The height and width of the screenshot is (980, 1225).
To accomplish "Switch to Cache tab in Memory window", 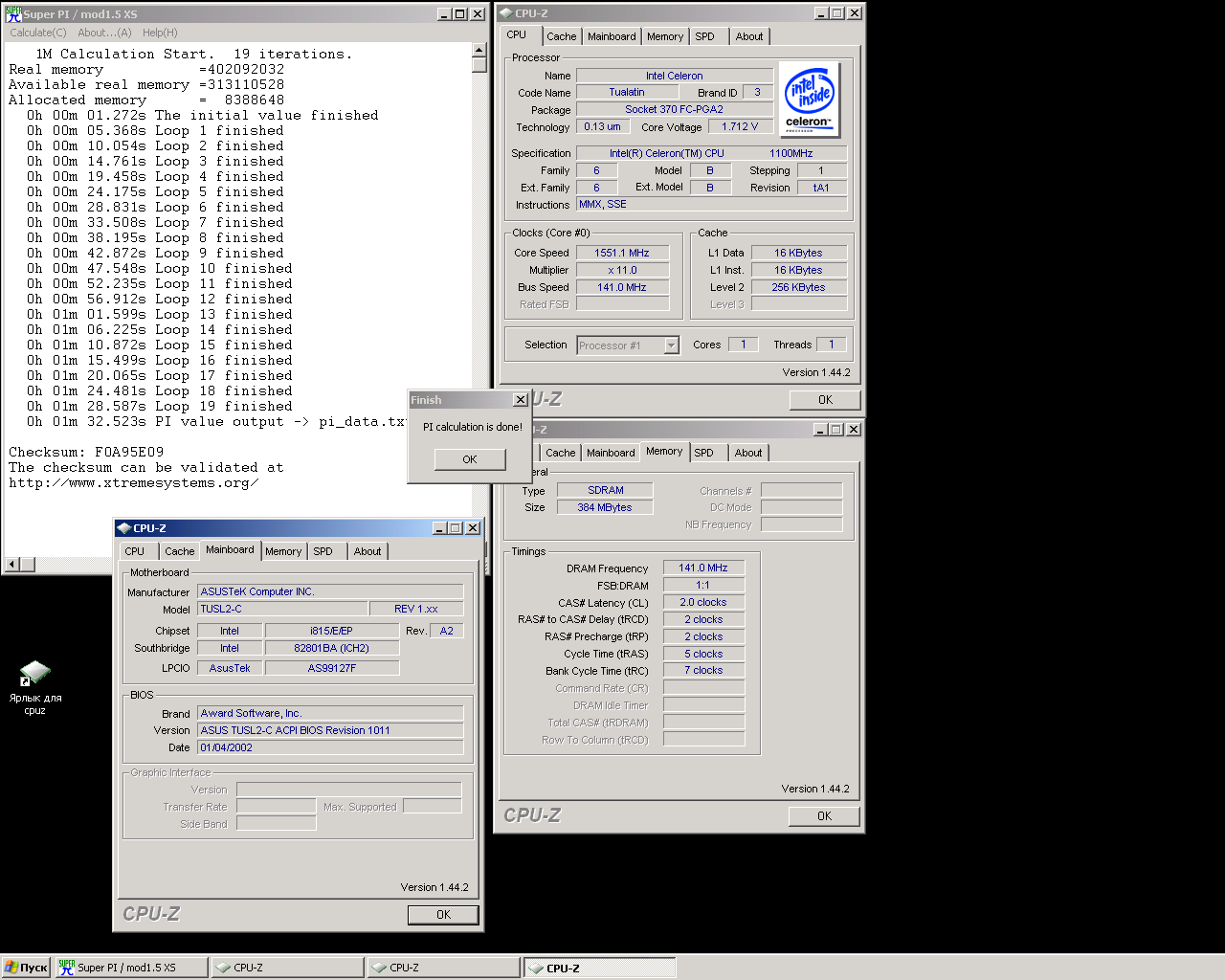I will (x=561, y=453).
